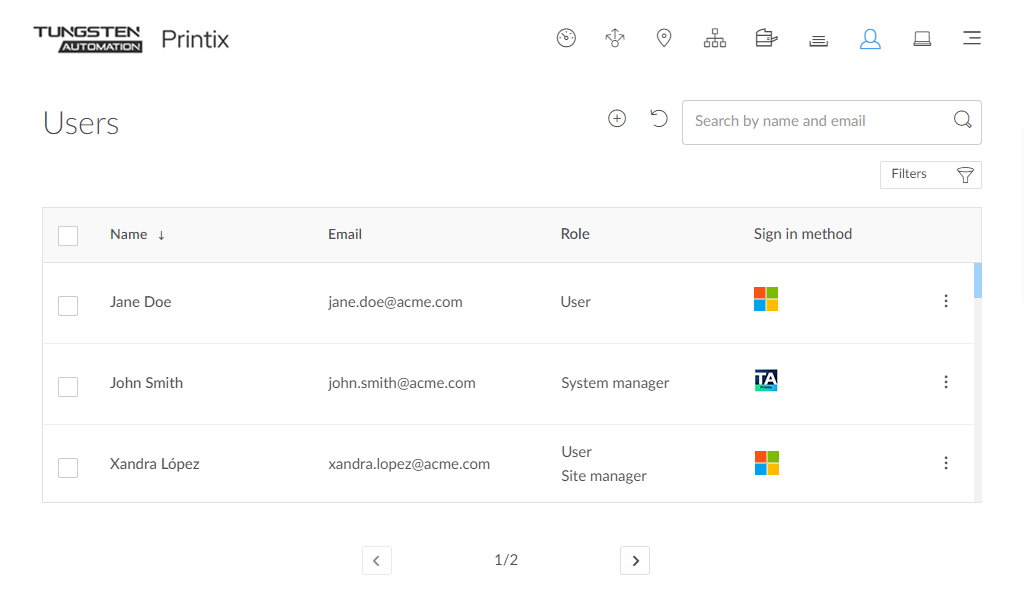Tick the checkbox for Jane Doe
This screenshot has height=611, width=1024.
pyautogui.click(x=68, y=305)
